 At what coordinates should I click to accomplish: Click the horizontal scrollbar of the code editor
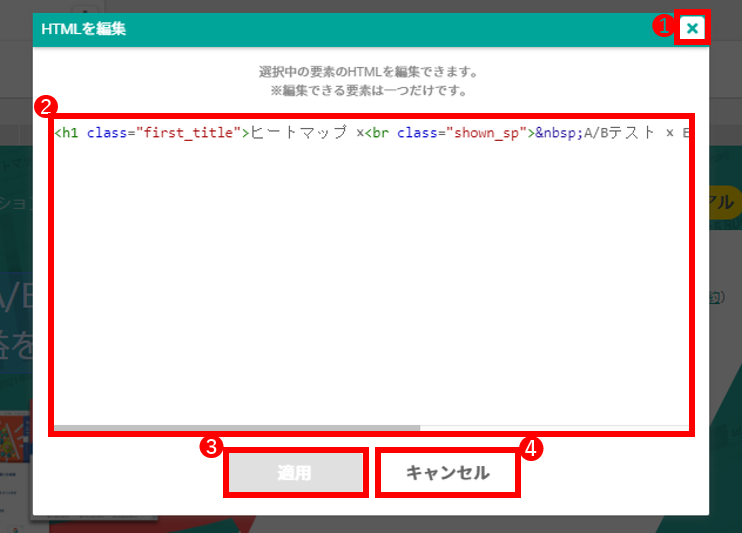click(237, 428)
